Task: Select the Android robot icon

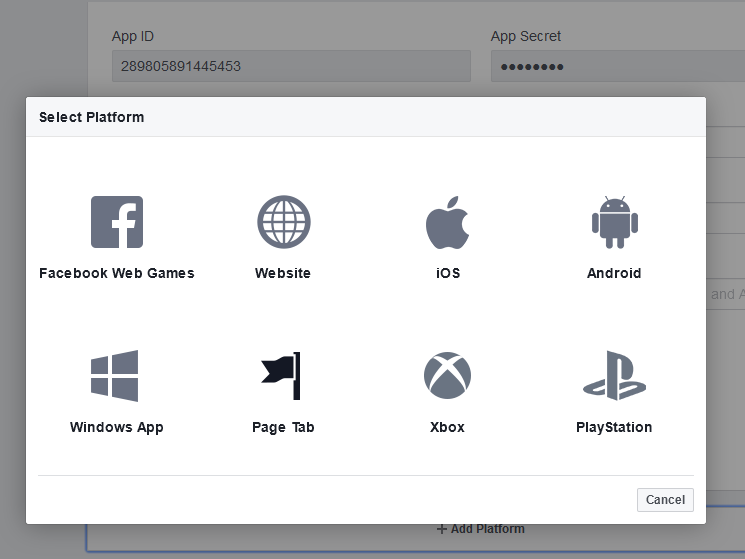Action: pos(614,222)
